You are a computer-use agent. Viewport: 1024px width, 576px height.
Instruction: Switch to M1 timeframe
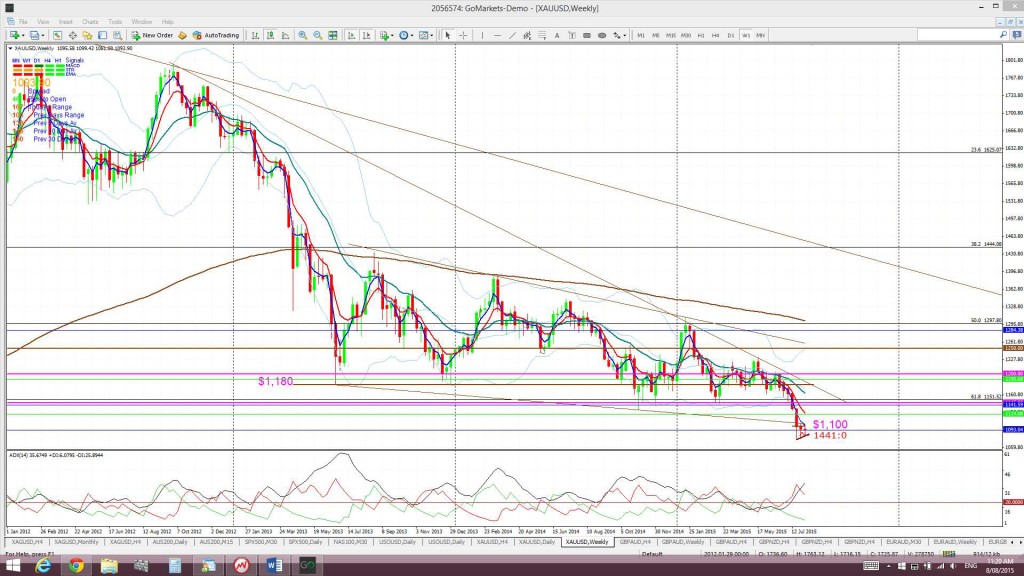click(x=641, y=35)
